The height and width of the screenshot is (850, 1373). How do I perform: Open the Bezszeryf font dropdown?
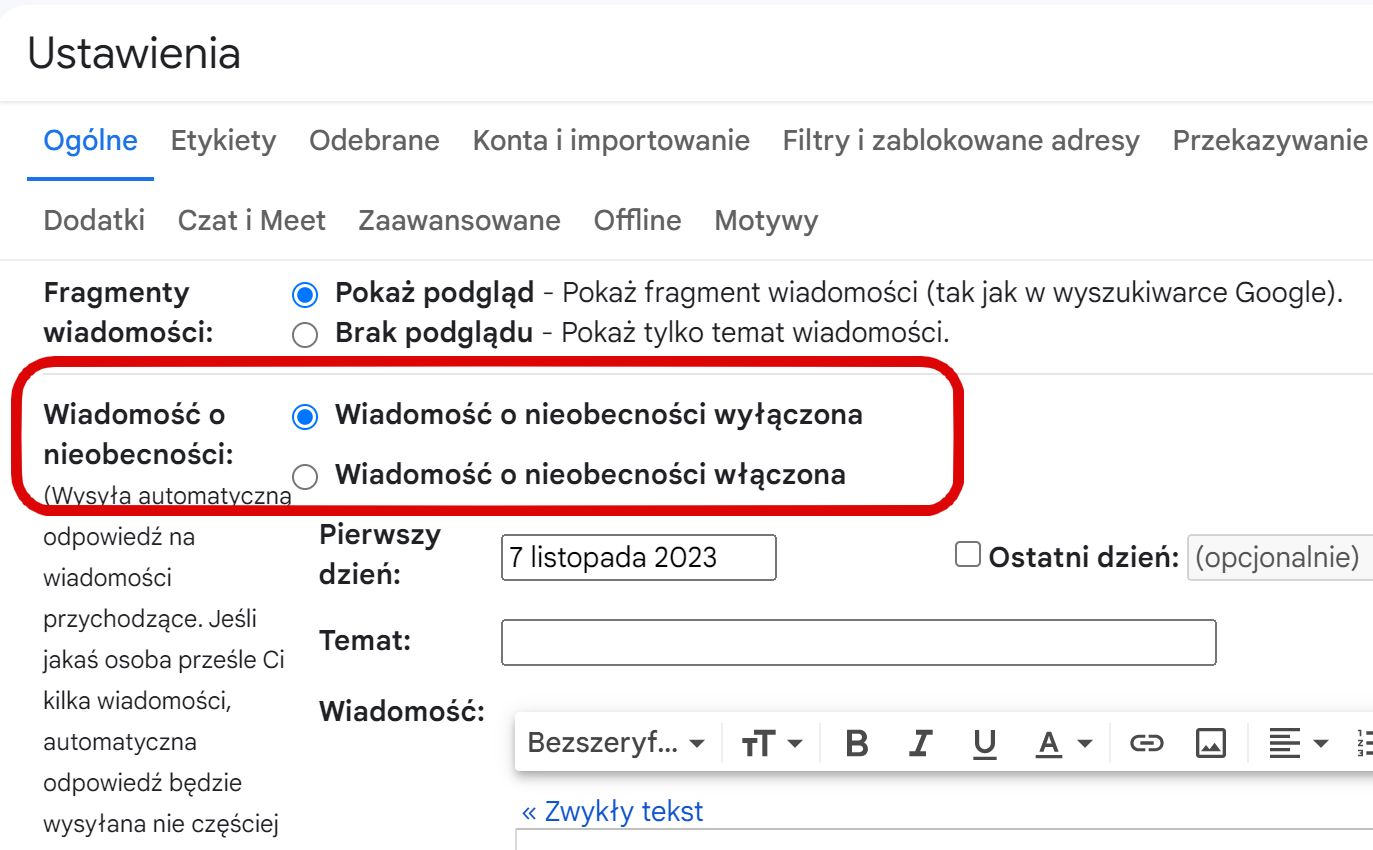(616, 743)
